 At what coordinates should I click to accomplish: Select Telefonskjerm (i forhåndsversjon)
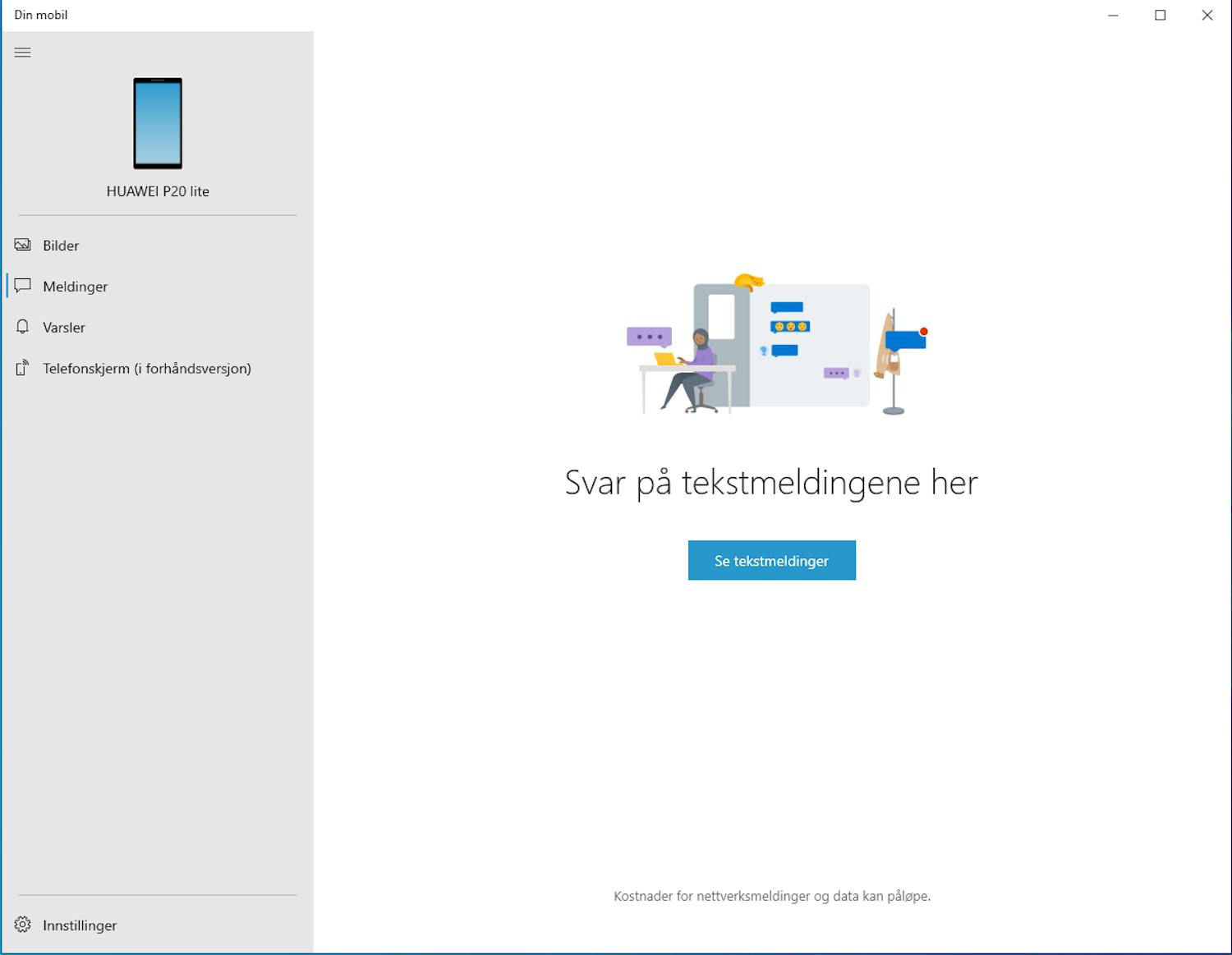click(148, 368)
